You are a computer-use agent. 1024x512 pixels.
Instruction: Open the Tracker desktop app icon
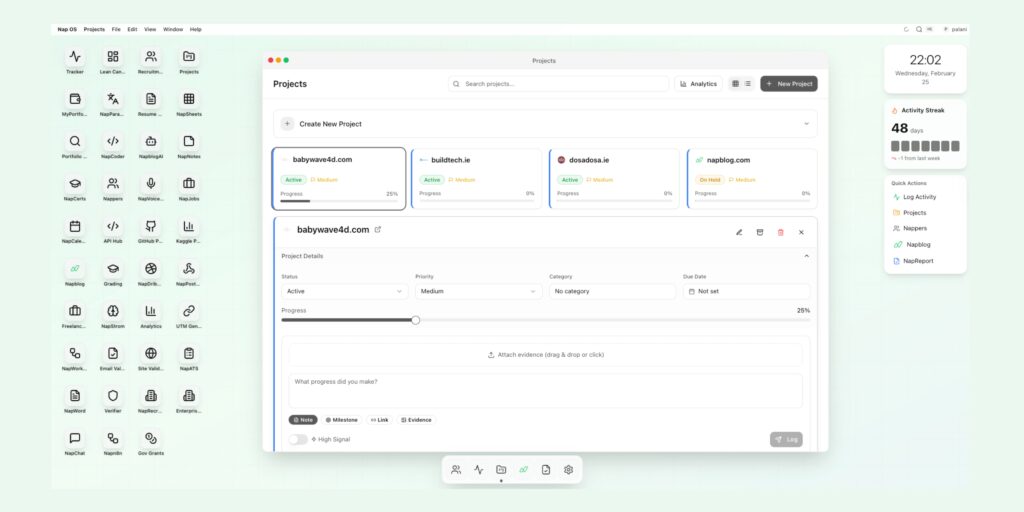[x=75, y=57]
